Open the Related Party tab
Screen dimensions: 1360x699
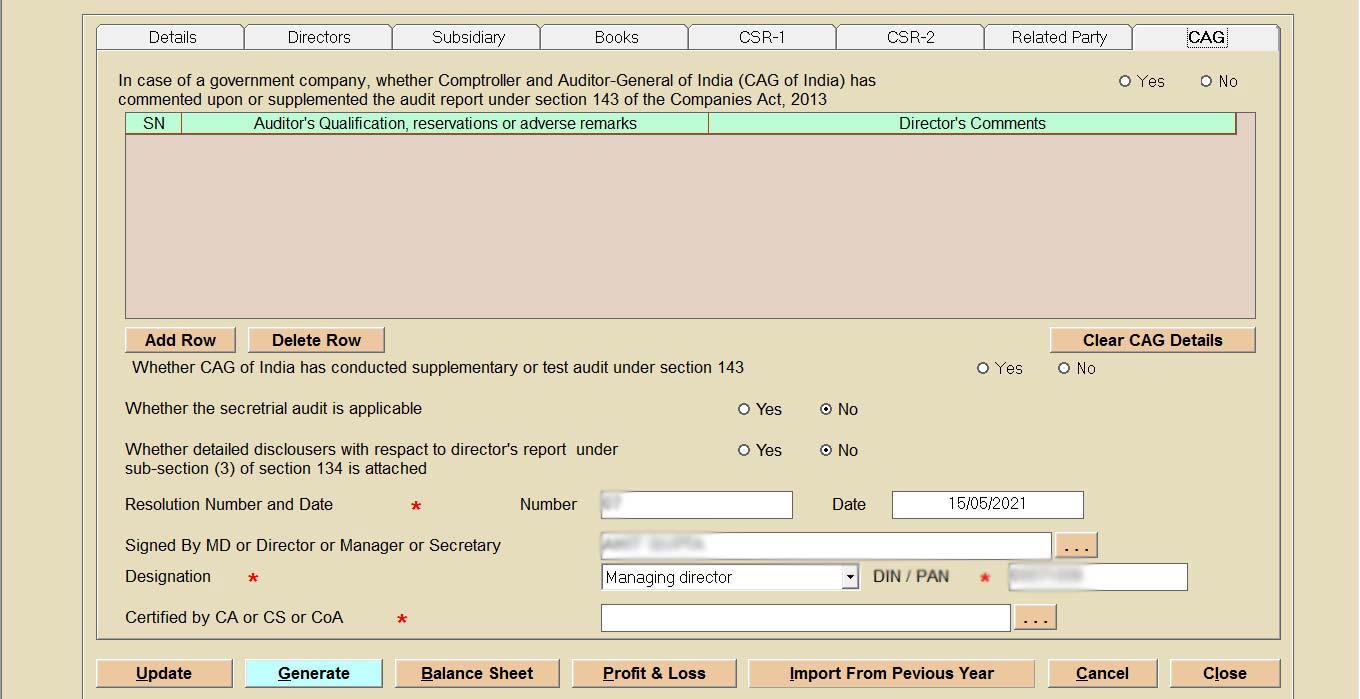(1058, 37)
